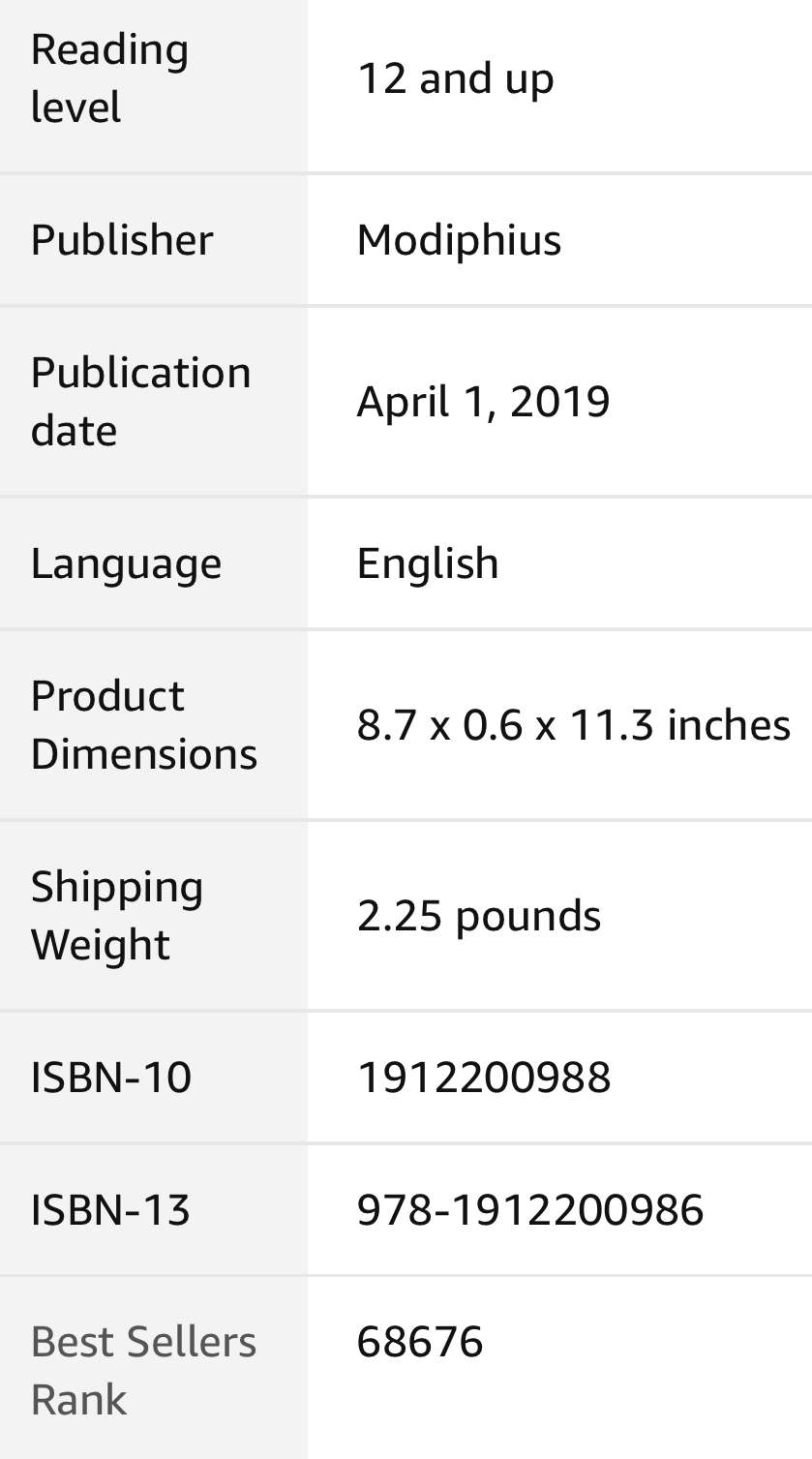Select the Shipping Weight label

pyautogui.click(x=117, y=916)
